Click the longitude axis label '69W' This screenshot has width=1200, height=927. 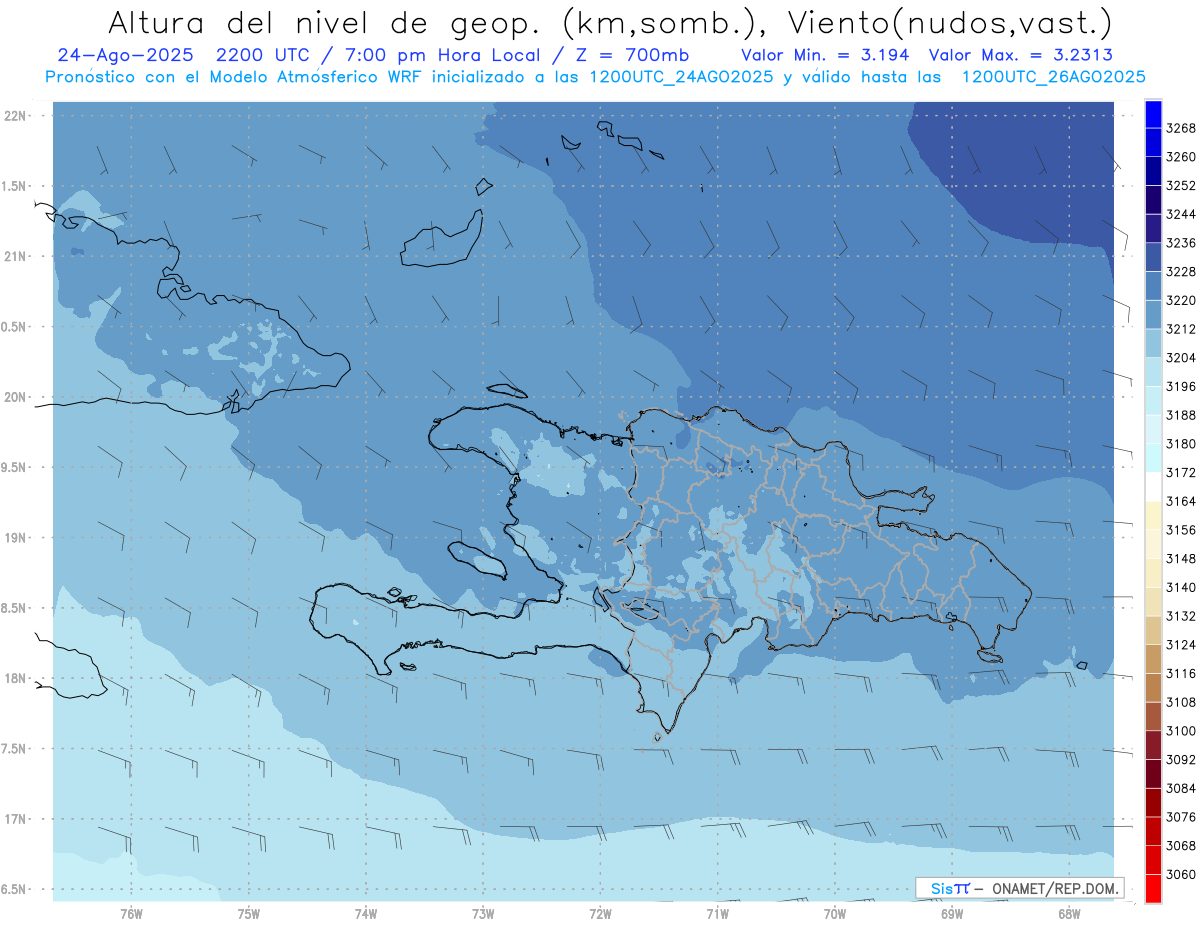coord(952,914)
